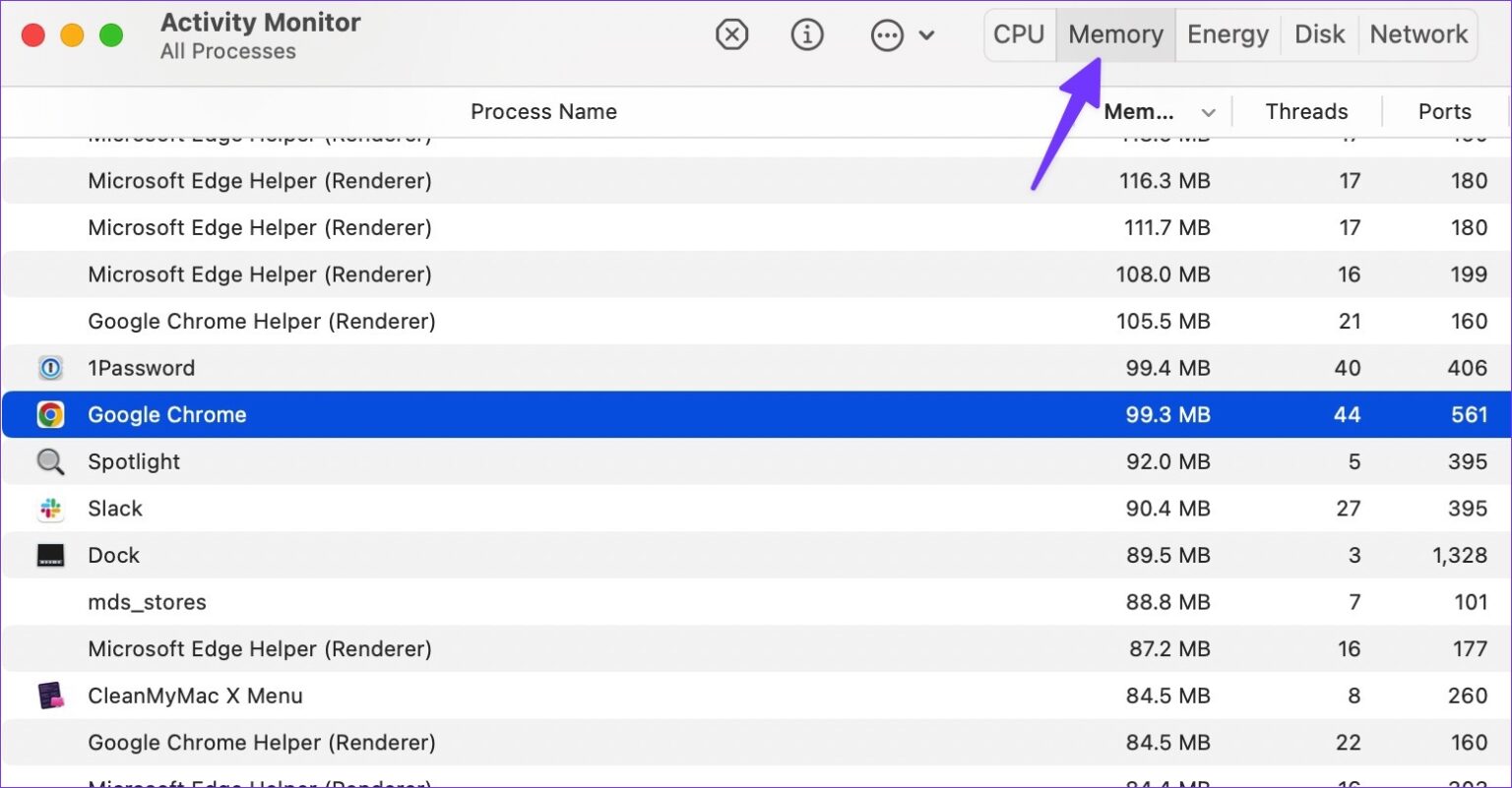Click the CleanMyMac X Menu icon
Screen dimensions: 1512x788
50,696
